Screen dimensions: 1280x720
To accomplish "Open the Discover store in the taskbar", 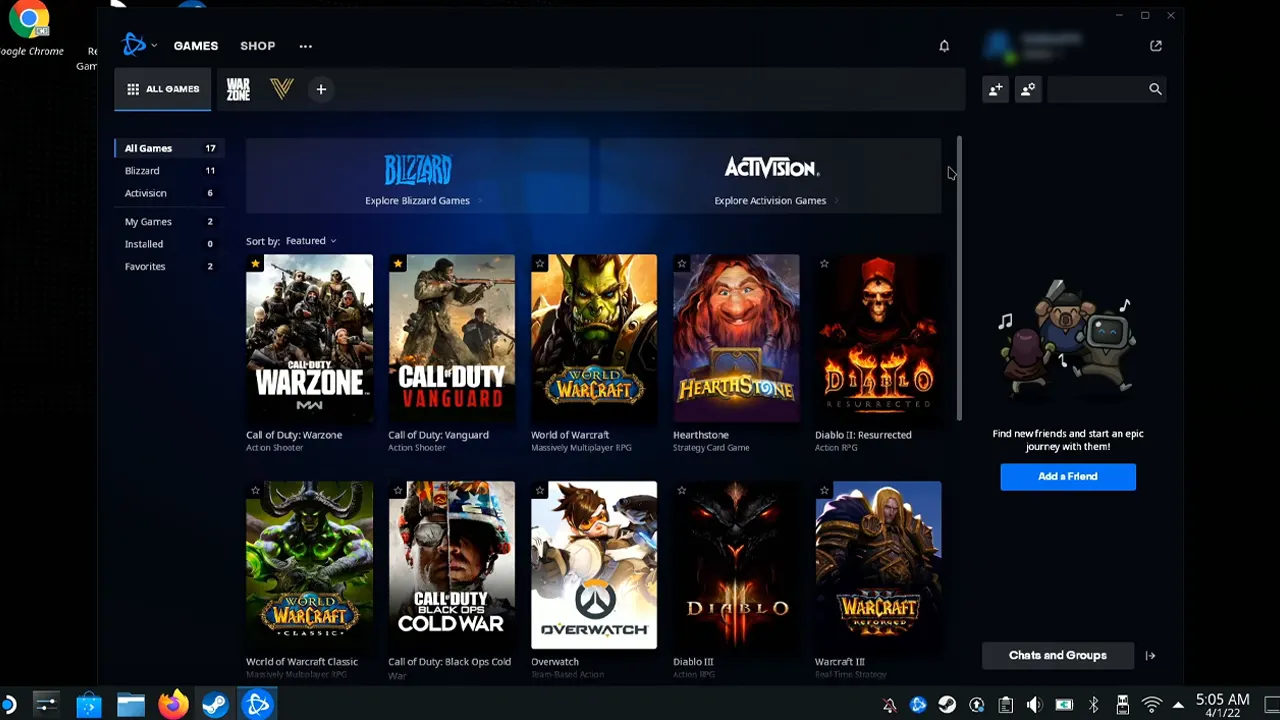I will [89, 705].
